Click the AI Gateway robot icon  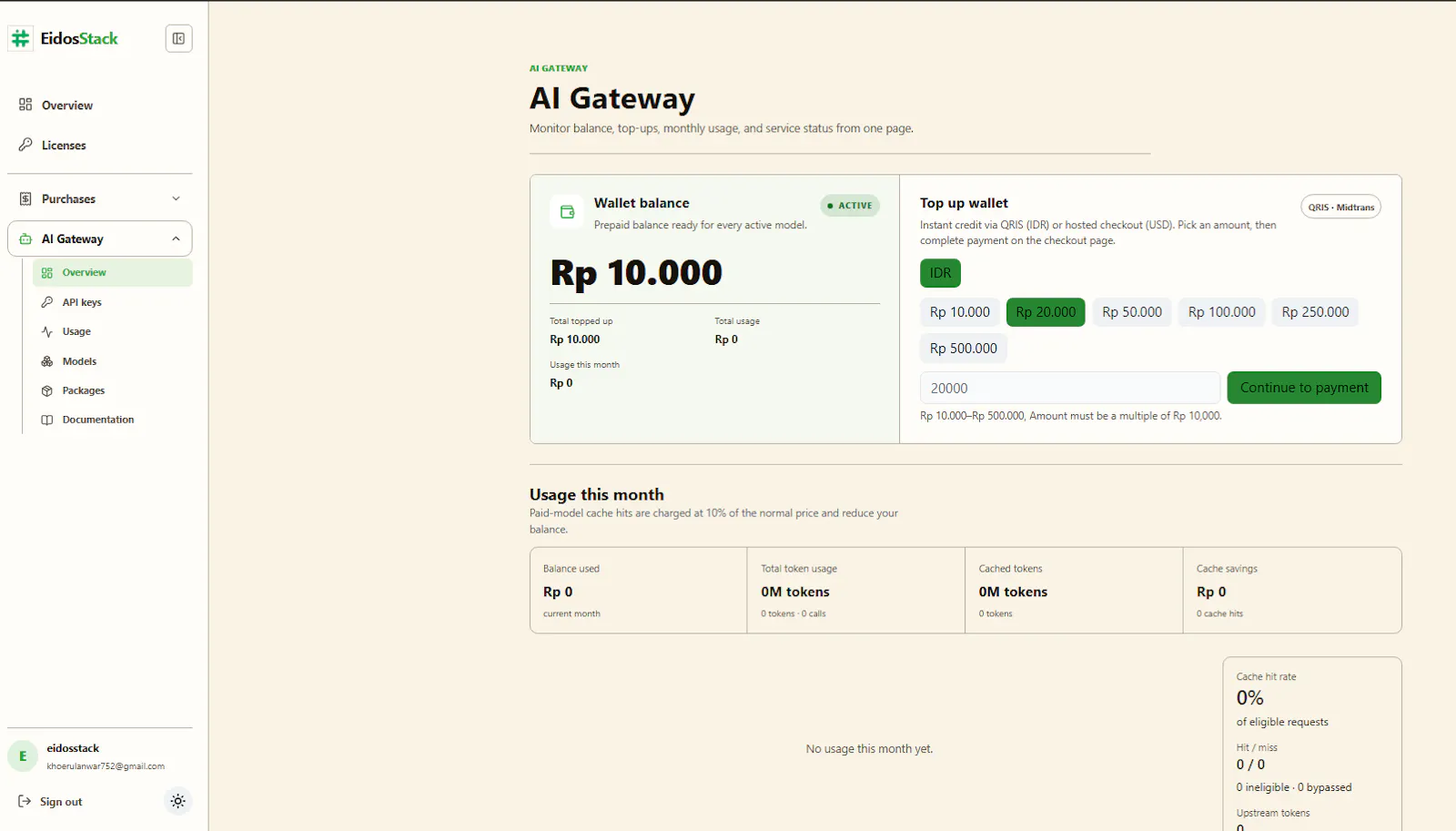coord(25,238)
